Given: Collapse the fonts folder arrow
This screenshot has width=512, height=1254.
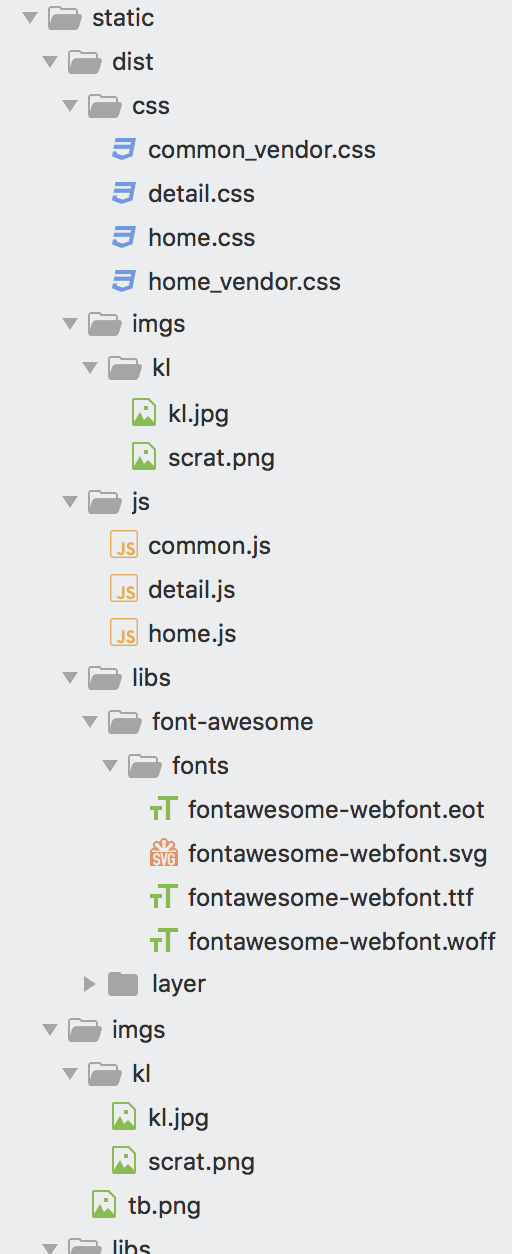Looking at the screenshot, I should point(110,766).
